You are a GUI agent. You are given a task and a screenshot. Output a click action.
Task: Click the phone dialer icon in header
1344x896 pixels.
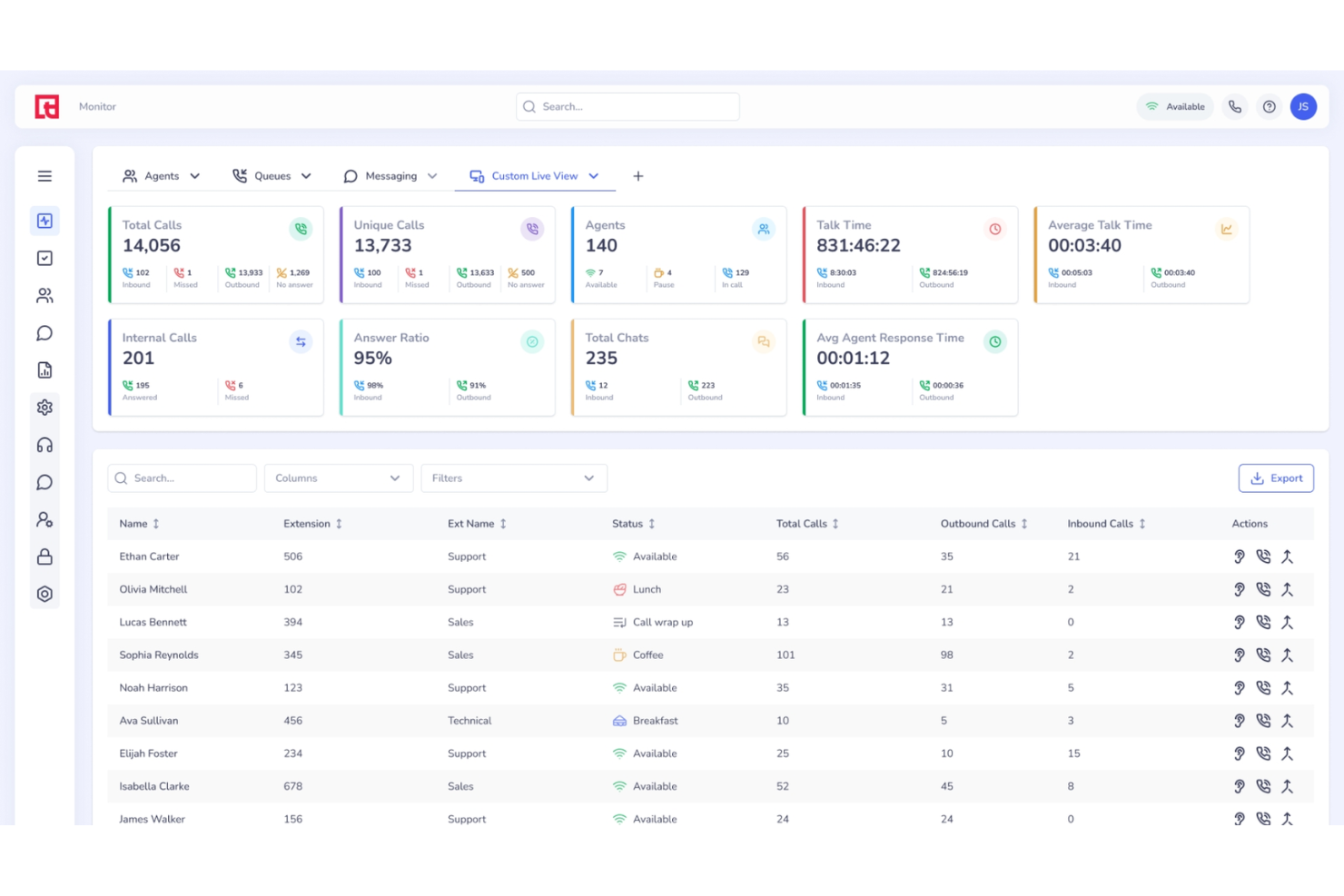[1235, 107]
